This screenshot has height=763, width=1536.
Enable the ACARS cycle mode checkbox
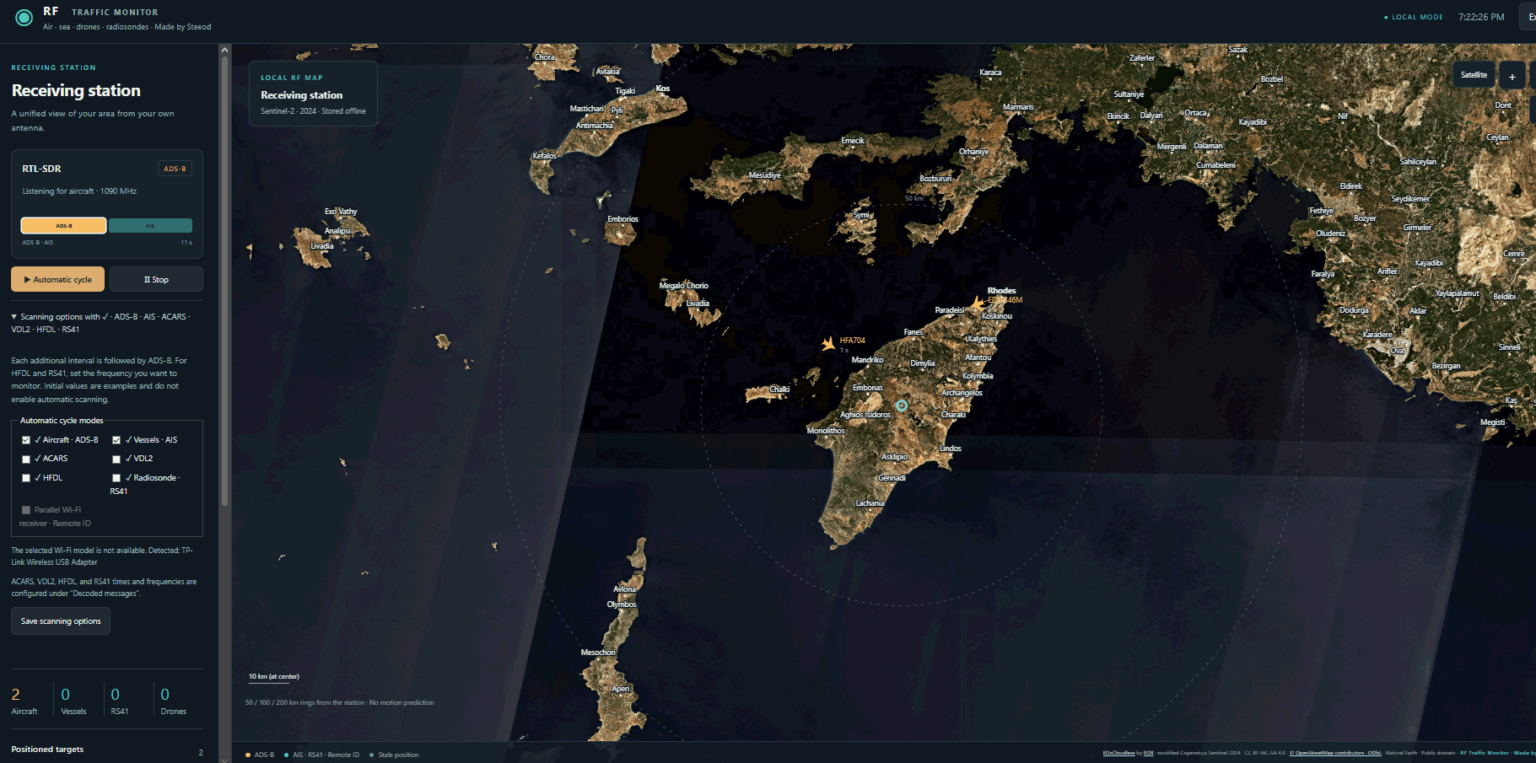point(26,459)
